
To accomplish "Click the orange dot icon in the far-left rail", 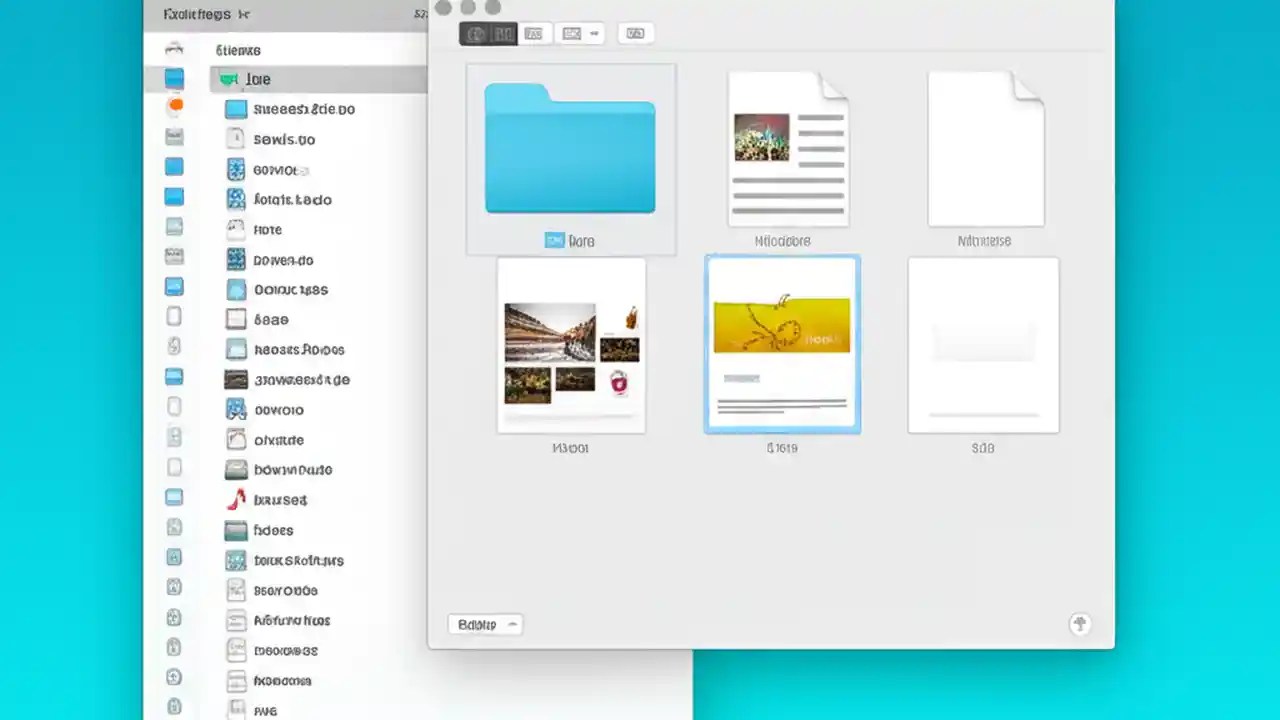I will (x=175, y=104).
